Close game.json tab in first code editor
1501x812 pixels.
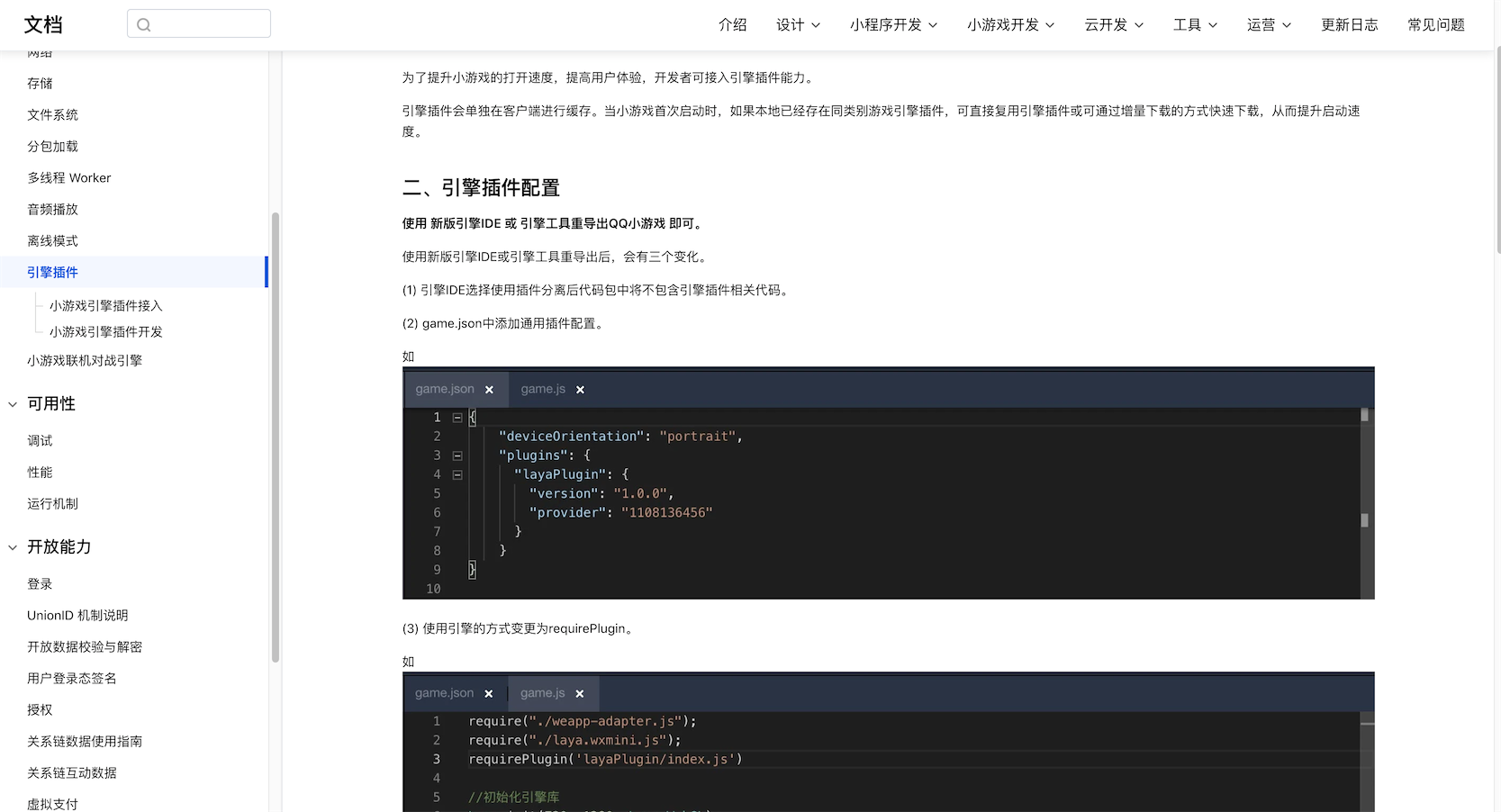pyautogui.click(x=490, y=390)
